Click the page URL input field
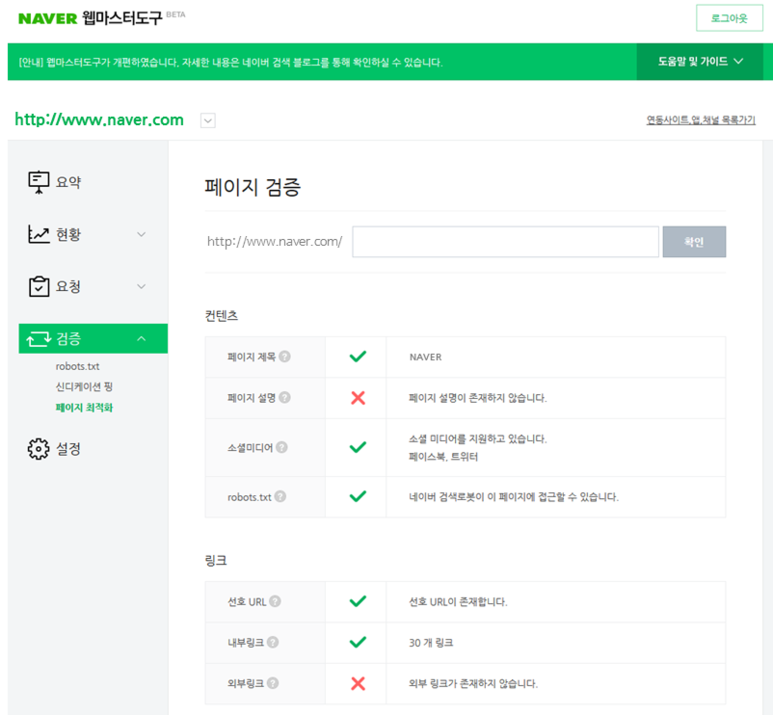Image resolution: width=773 pixels, height=715 pixels. [505, 242]
